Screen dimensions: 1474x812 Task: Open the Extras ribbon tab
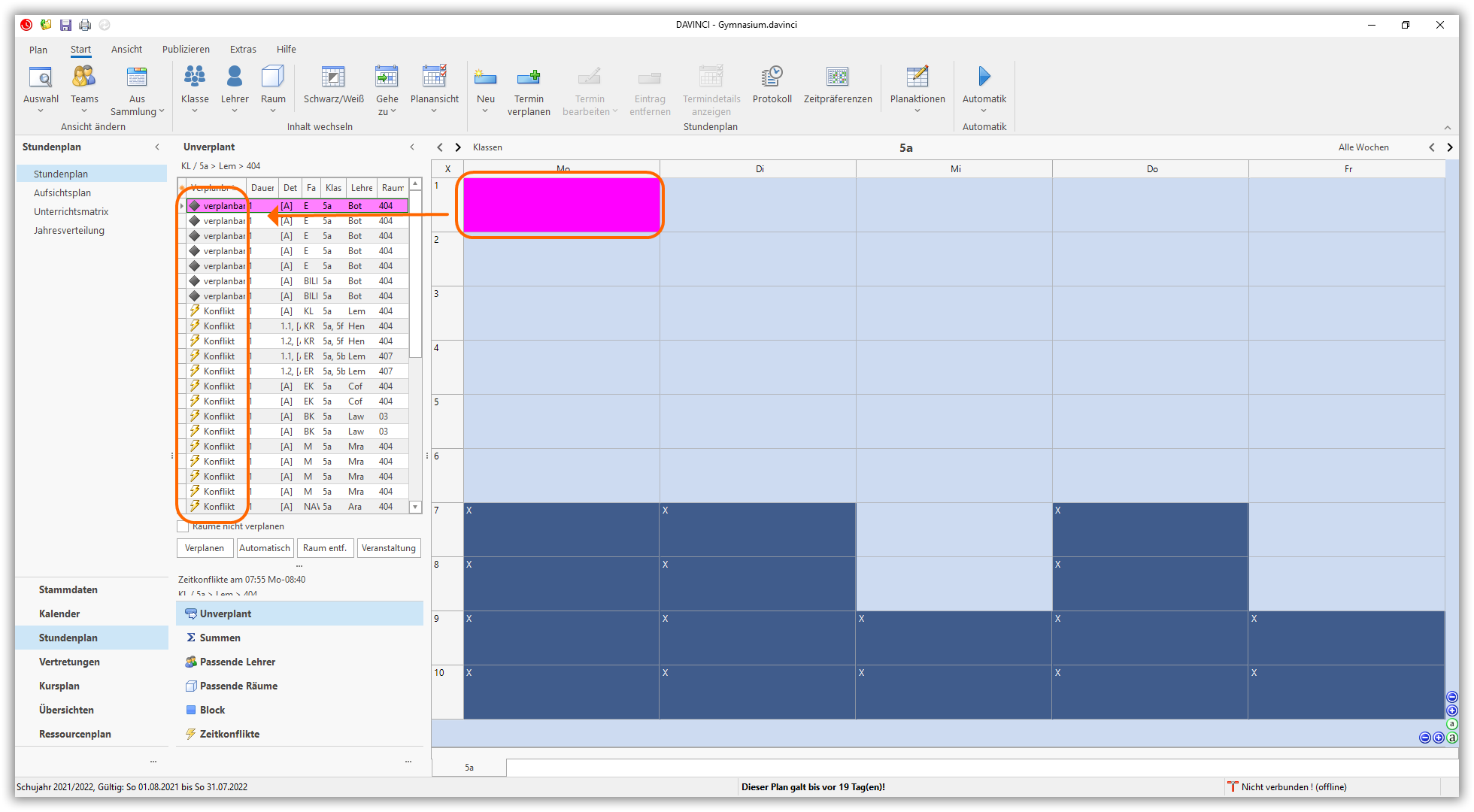(x=243, y=49)
